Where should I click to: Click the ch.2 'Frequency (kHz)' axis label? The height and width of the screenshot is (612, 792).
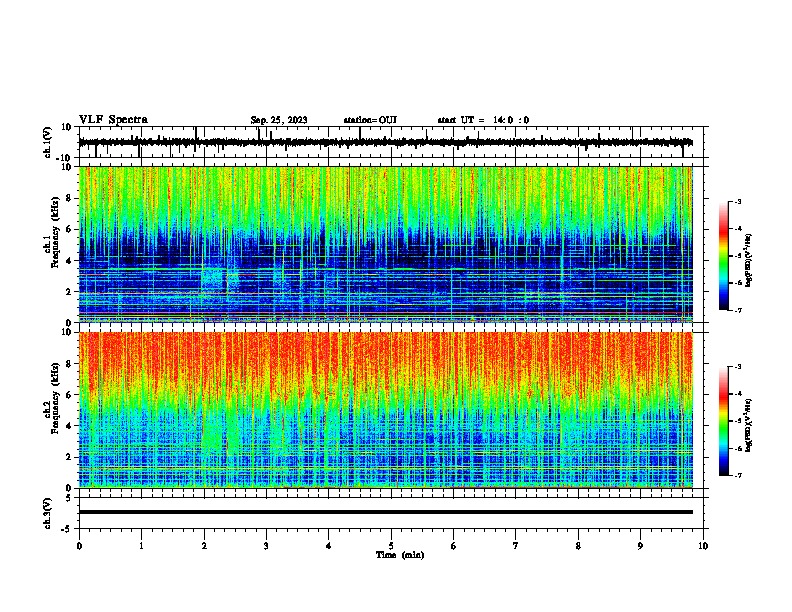55,398
